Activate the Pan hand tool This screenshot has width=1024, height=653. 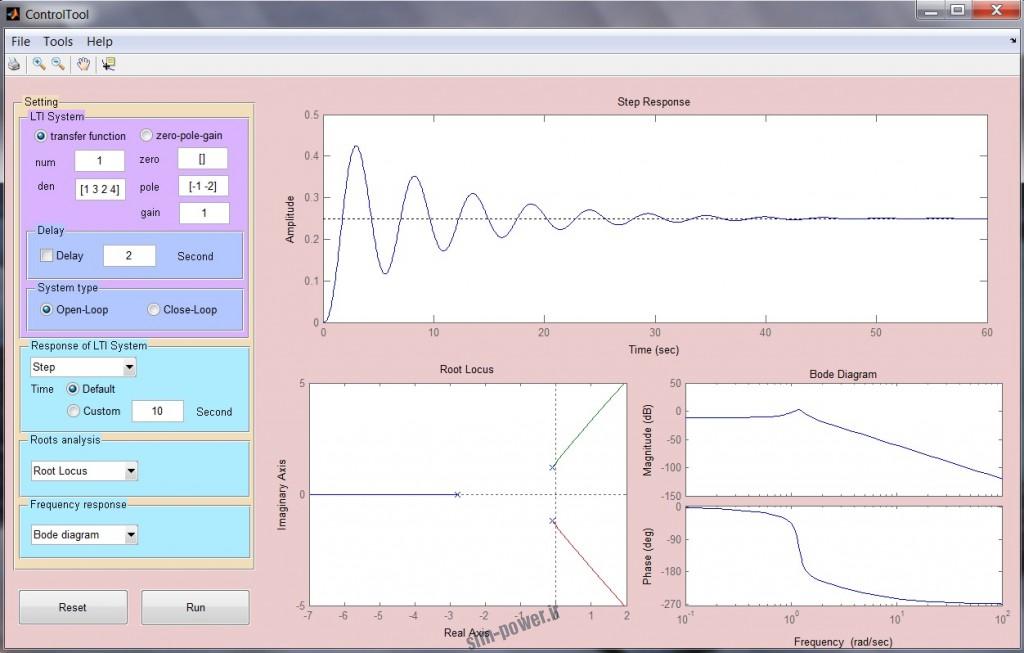84,64
